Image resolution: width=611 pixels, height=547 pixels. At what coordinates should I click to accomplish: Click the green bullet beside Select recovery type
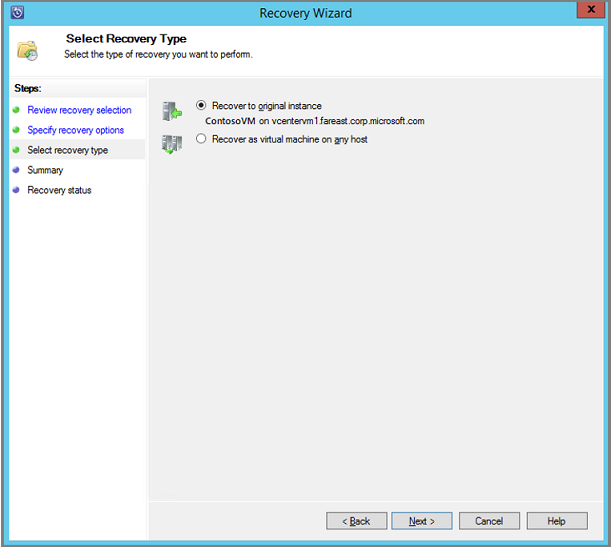pos(16,150)
